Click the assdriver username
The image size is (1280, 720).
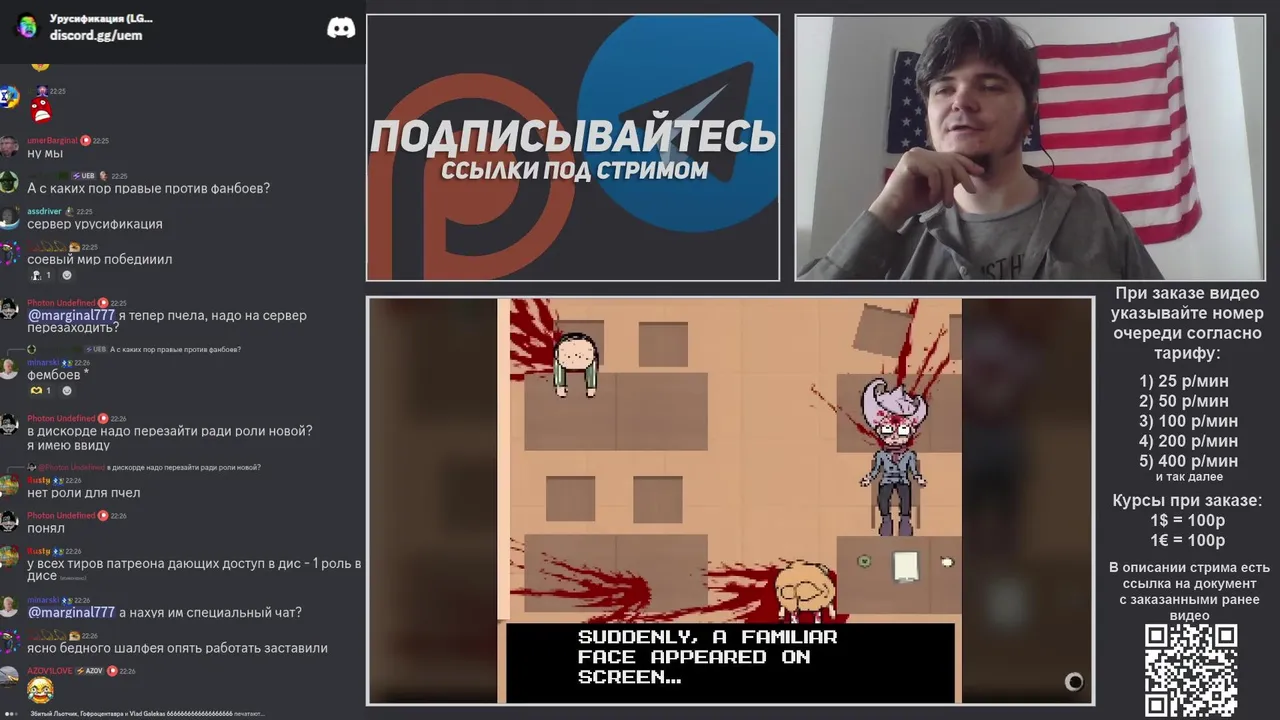pyautogui.click(x=44, y=212)
